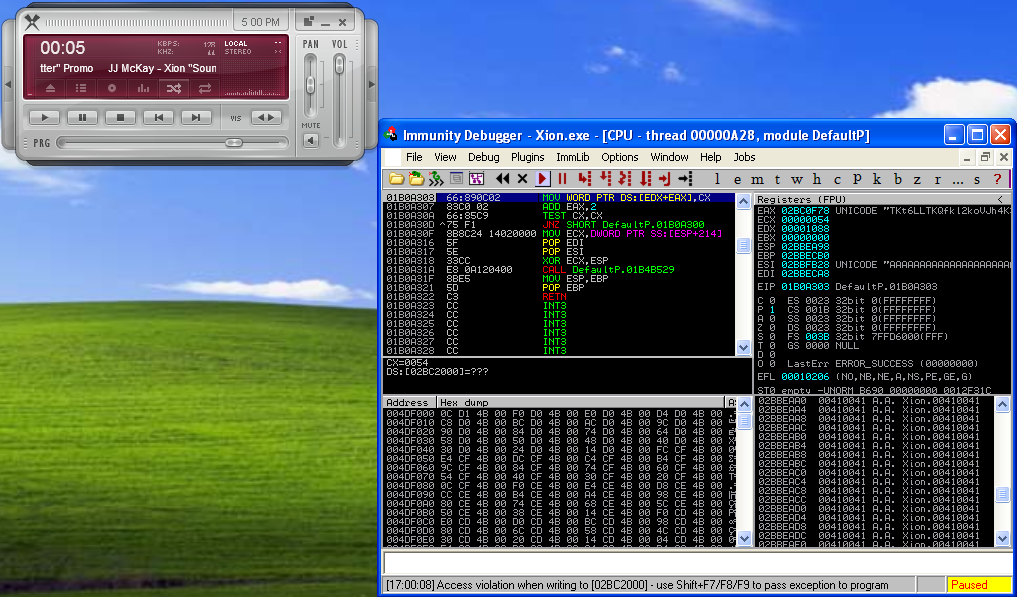Click the Run program play icon in debugger
Viewport: 1017px width, 597px height.
tap(543, 179)
